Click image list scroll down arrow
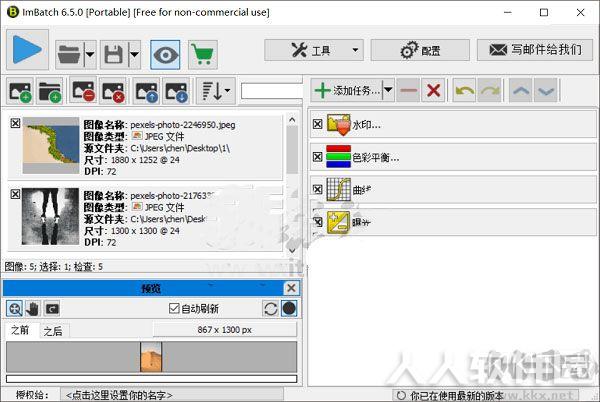The width and height of the screenshot is (600, 402). click(292, 251)
